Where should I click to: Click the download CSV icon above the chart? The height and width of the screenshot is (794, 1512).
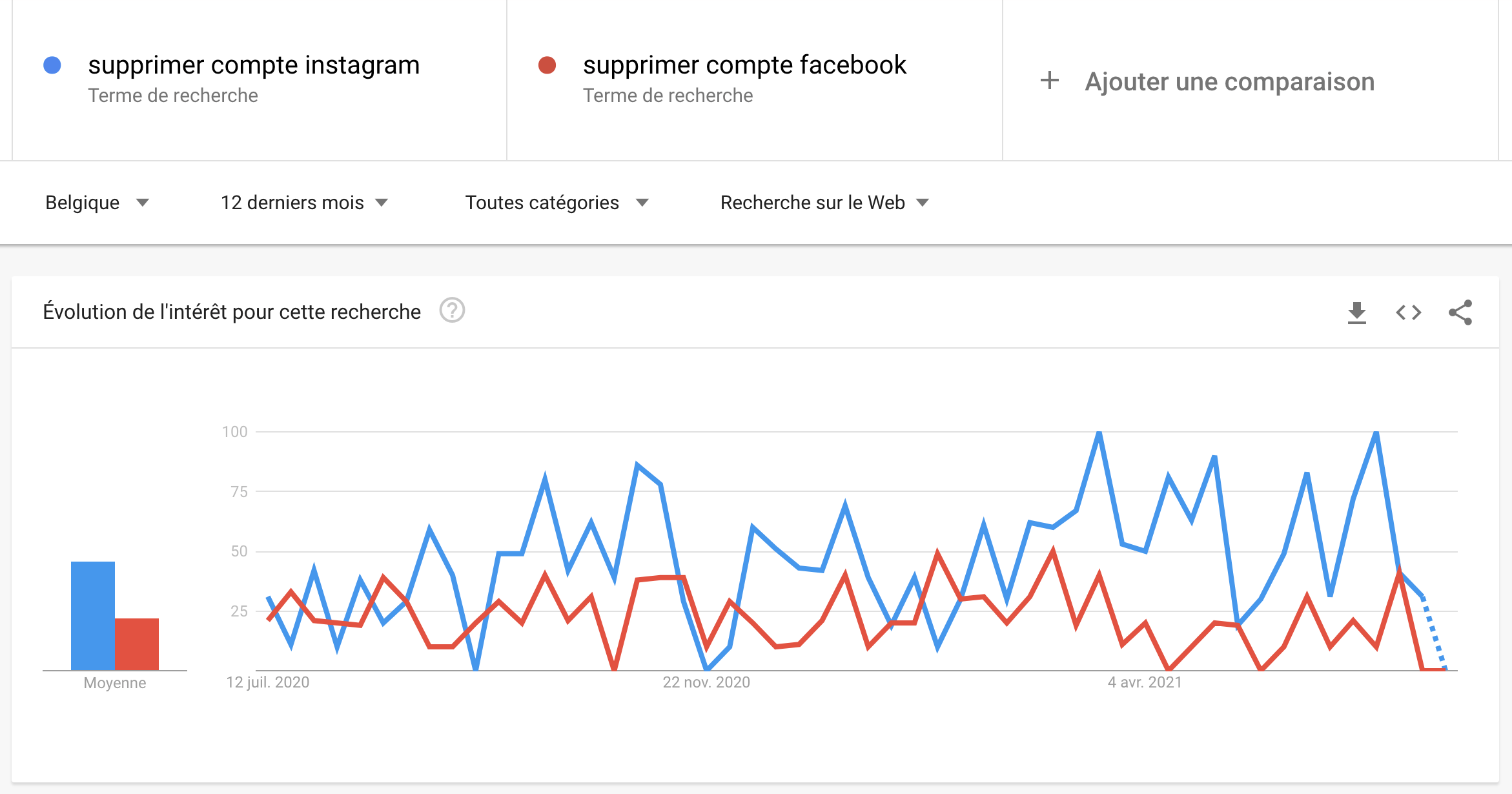click(1358, 312)
